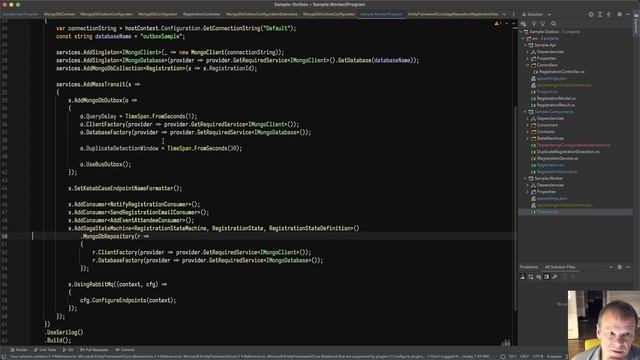
Task: Expand the StateMachines folder
Action: (528, 138)
